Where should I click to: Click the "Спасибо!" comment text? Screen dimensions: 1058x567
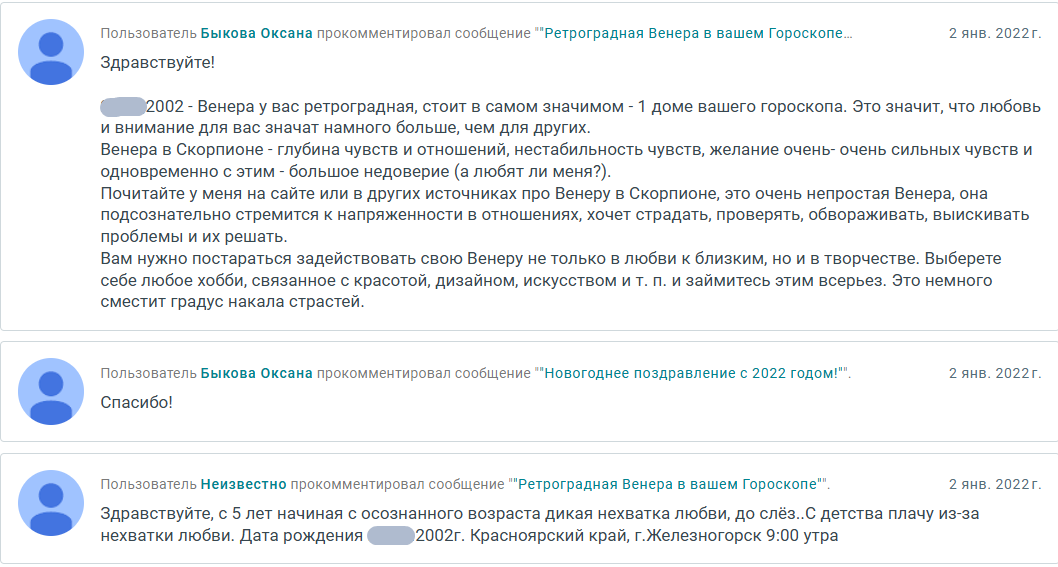tap(136, 402)
